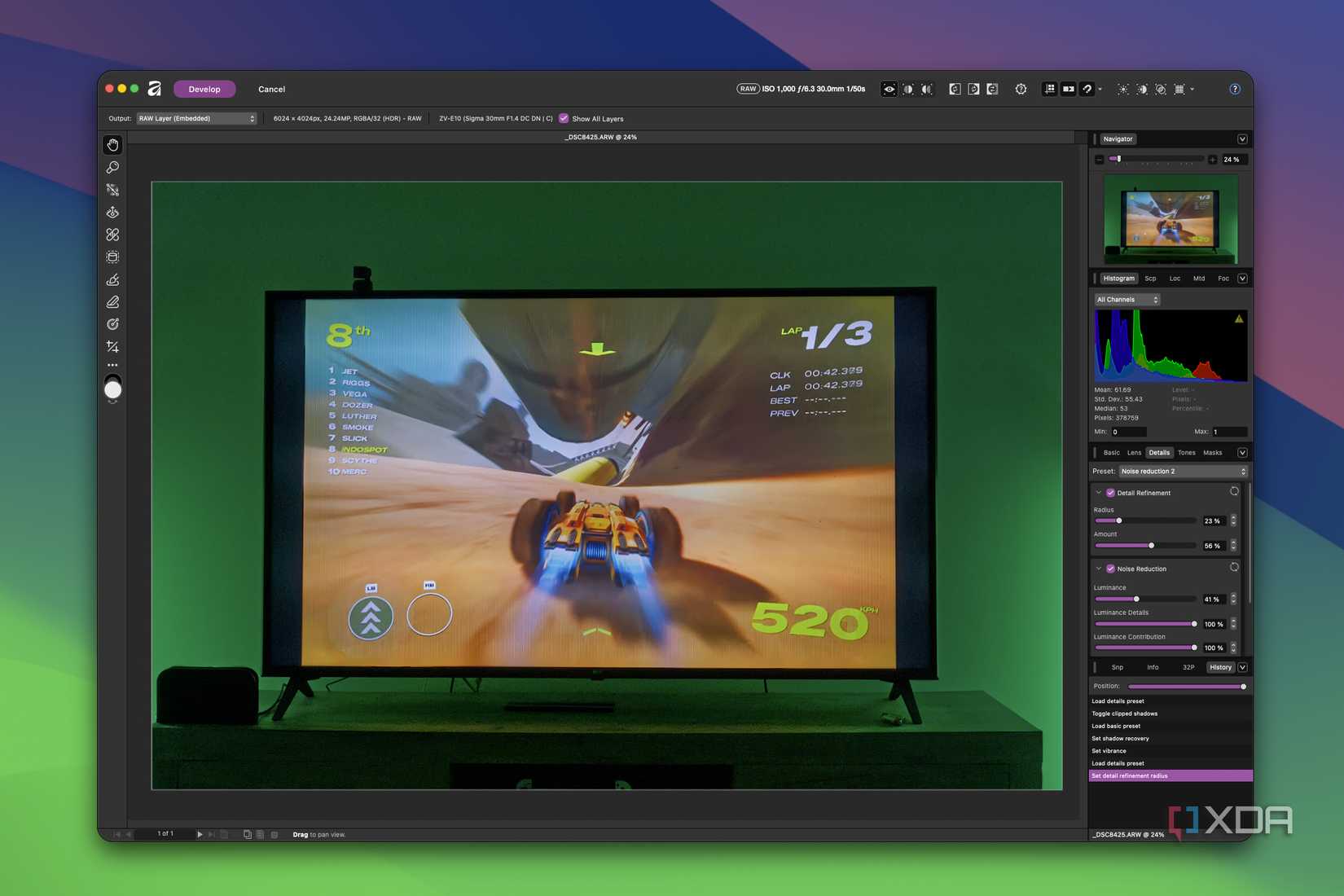
Task: Click the rotate clockwise icon
Action: click(x=973, y=89)
